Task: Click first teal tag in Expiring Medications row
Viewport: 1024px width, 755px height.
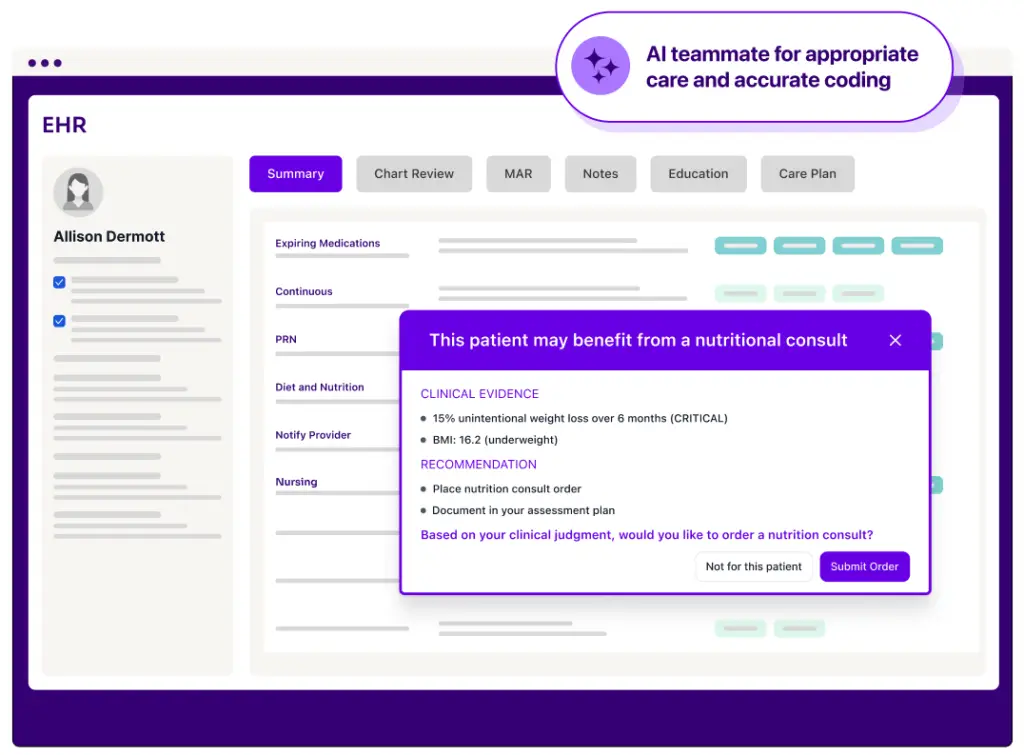Action: point(740,246)
